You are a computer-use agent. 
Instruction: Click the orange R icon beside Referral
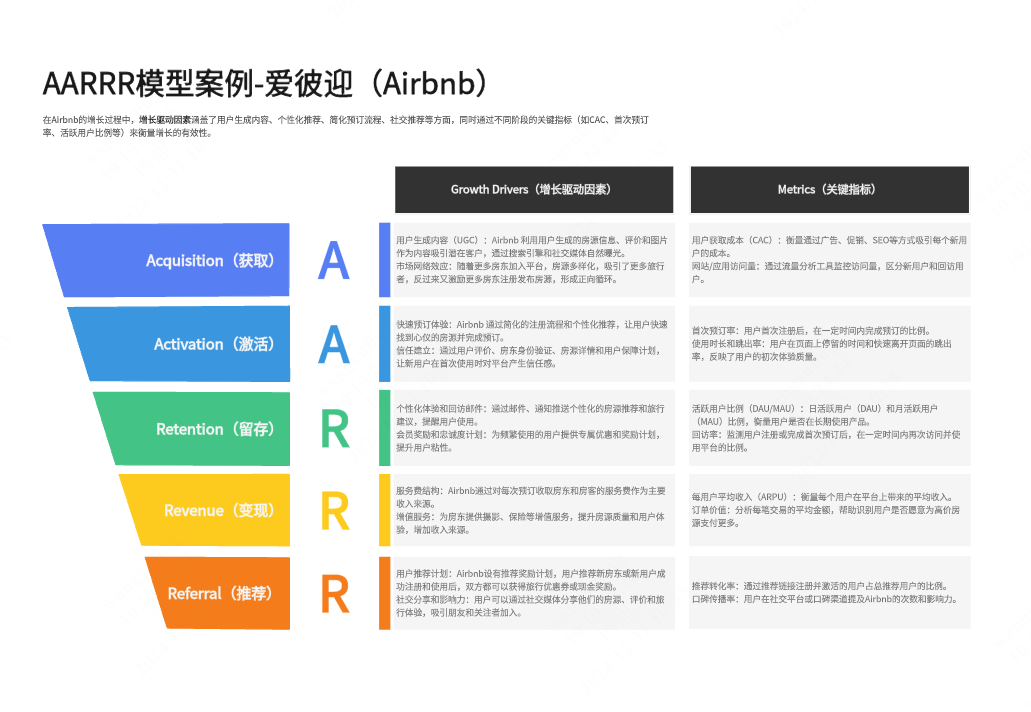[x=334, y=593]
